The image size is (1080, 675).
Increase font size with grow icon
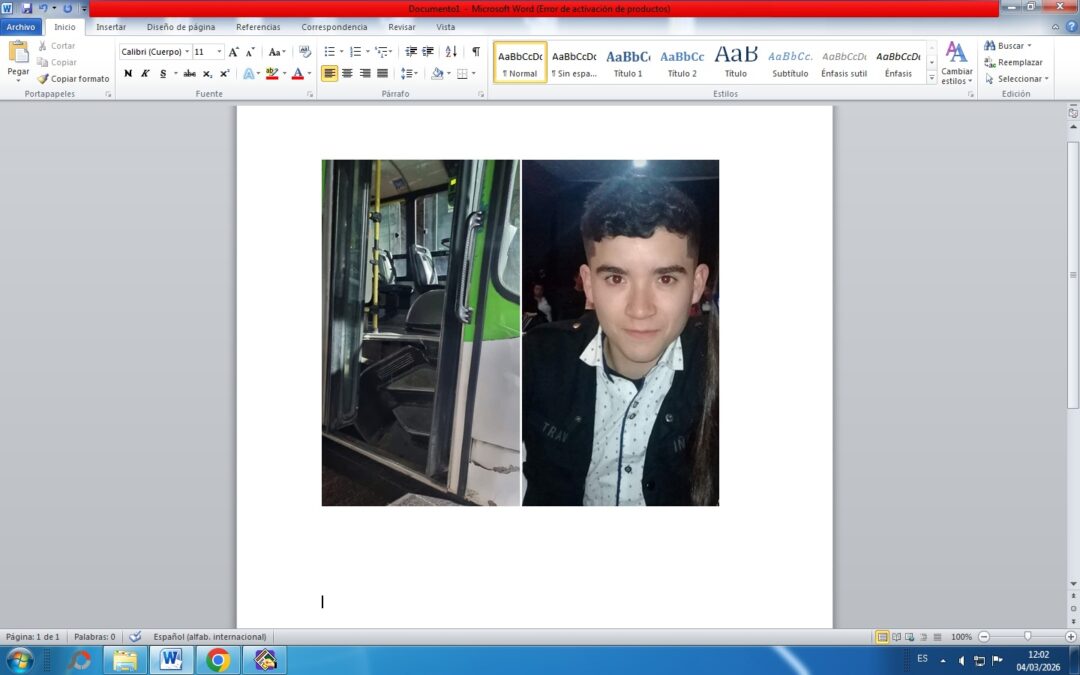233,52
